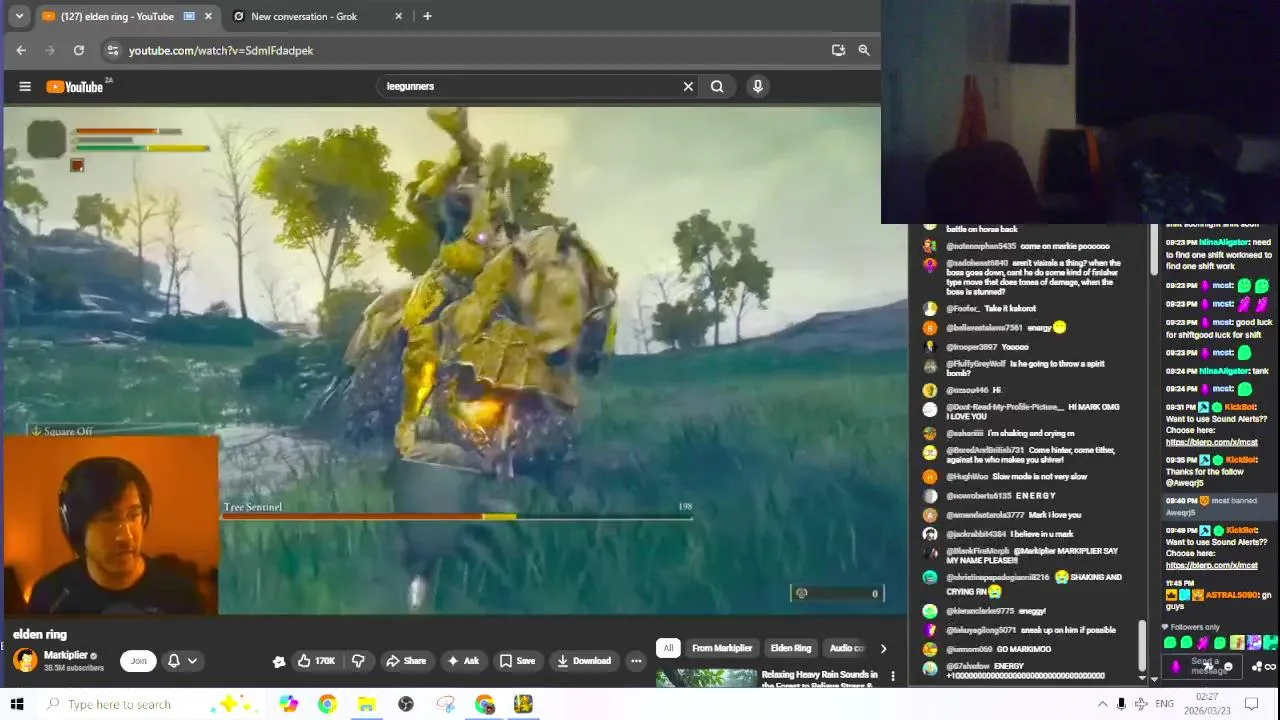This screenshot has width=1280, height=720.
Task: Open the Markiplier channel name link
Action: pyautogui.click(x=66, y=655)
